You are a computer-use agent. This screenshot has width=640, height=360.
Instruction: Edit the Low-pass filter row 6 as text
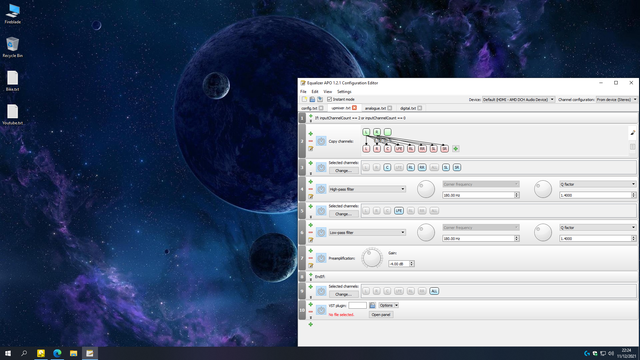coord(311,240)
